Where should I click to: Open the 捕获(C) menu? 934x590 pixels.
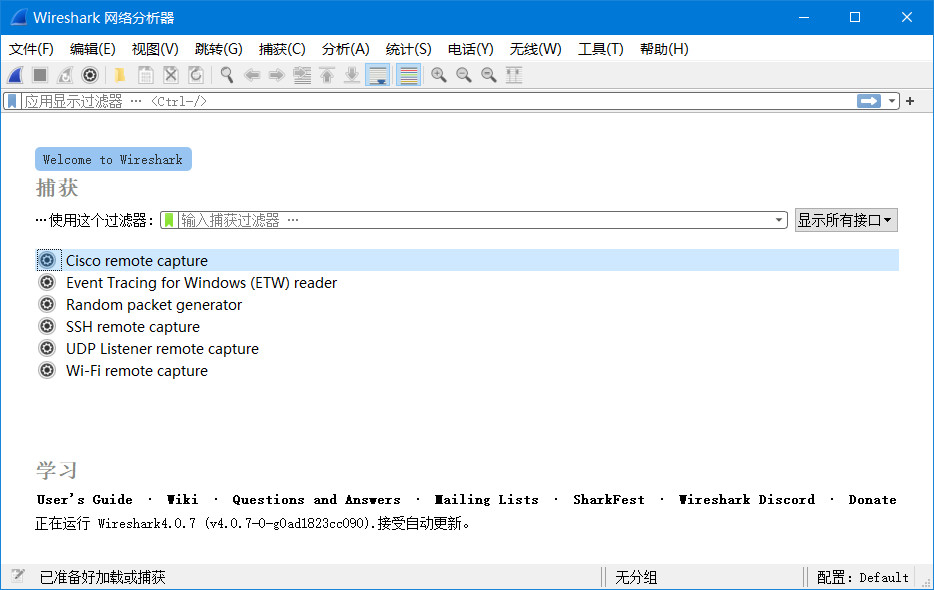point(281,48)
